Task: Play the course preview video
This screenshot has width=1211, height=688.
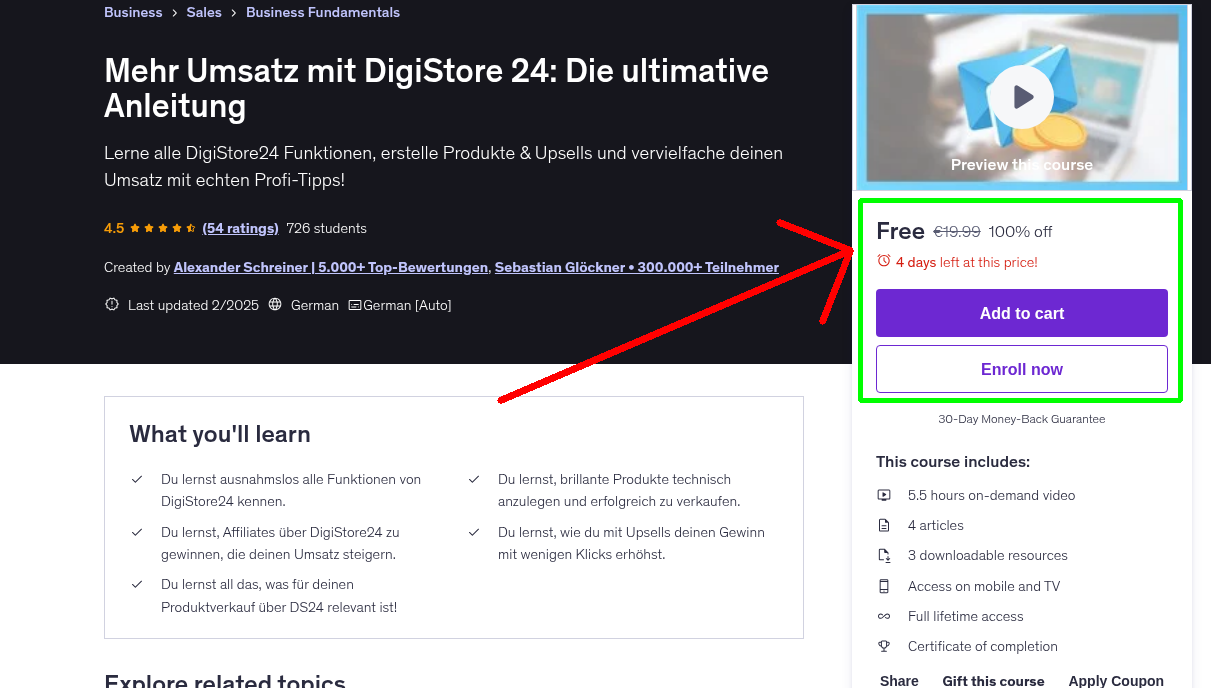Action: 1022,97
